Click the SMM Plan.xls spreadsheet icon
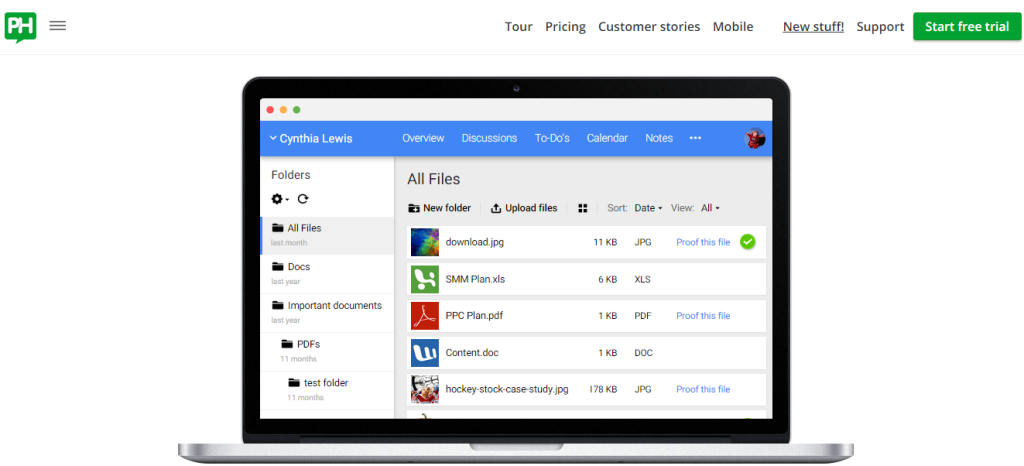The image size is (1024, 466). (424, 279)
